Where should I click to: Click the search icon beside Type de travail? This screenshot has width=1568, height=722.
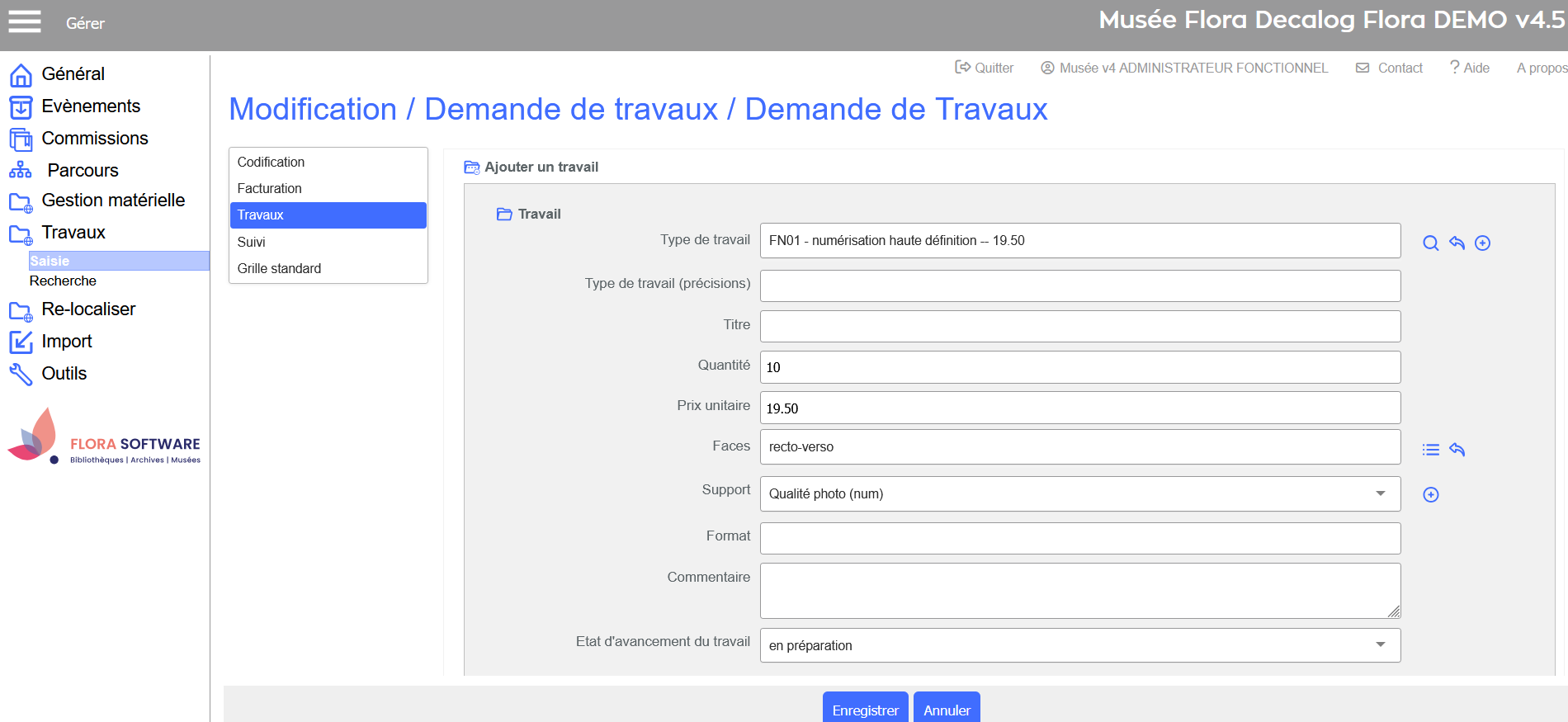(x=1430, y=243)
